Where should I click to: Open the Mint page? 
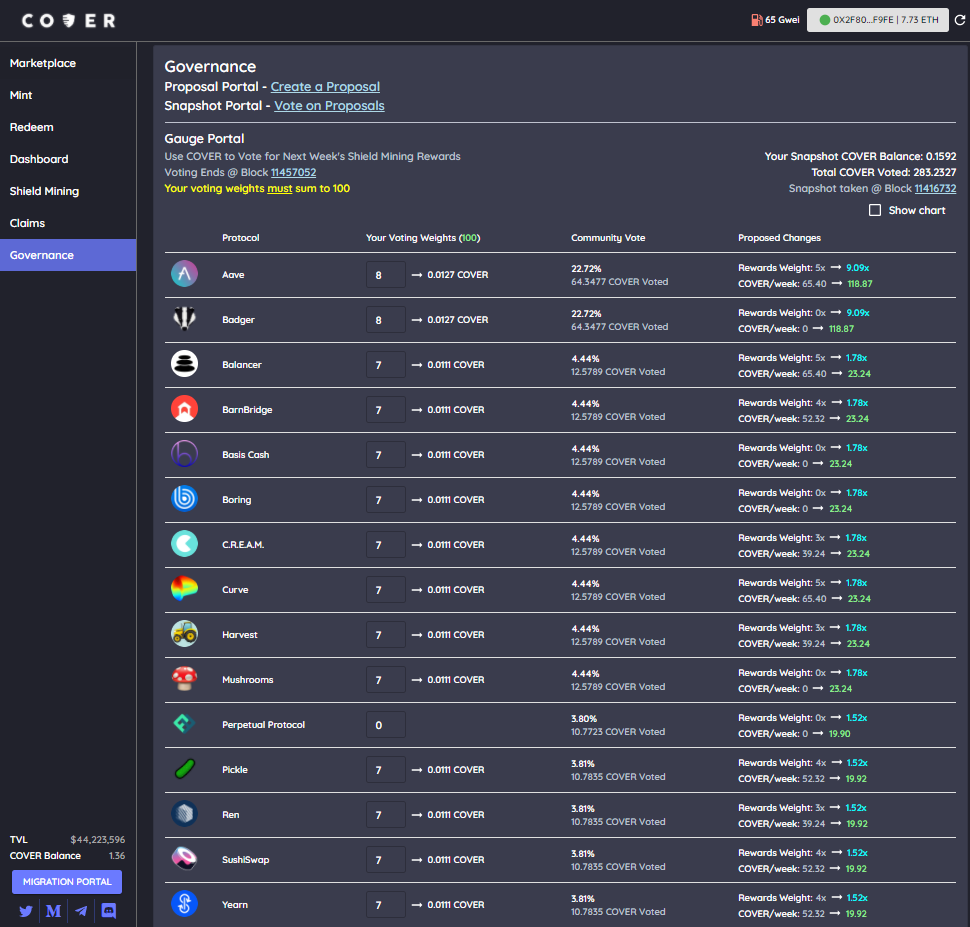pyautogui.click(x=68, y=95)
